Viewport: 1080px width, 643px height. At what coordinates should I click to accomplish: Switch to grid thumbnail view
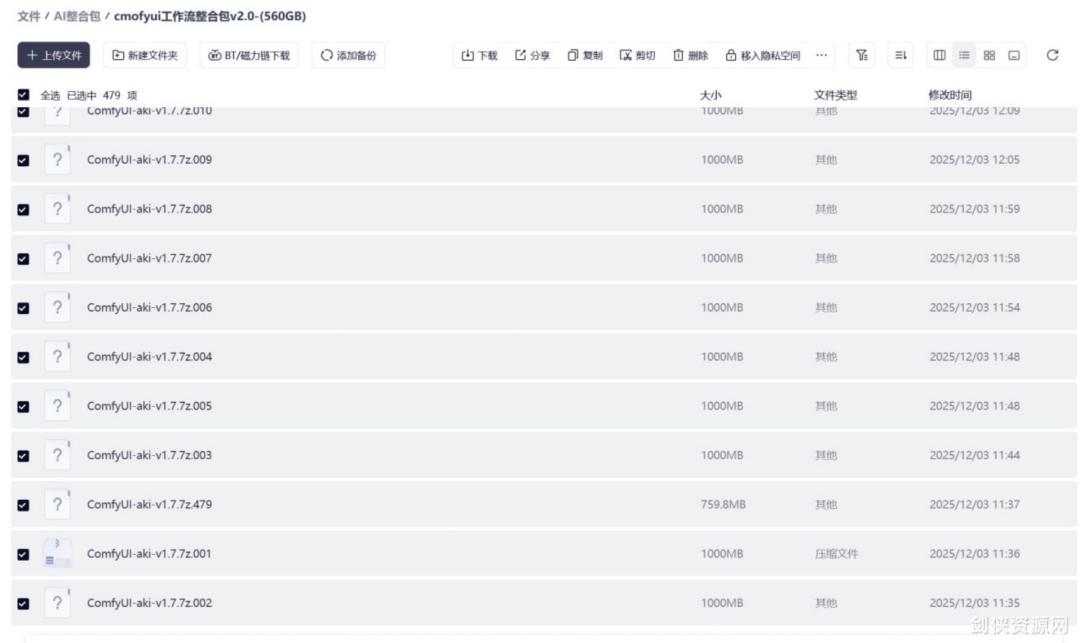point(989,56)
